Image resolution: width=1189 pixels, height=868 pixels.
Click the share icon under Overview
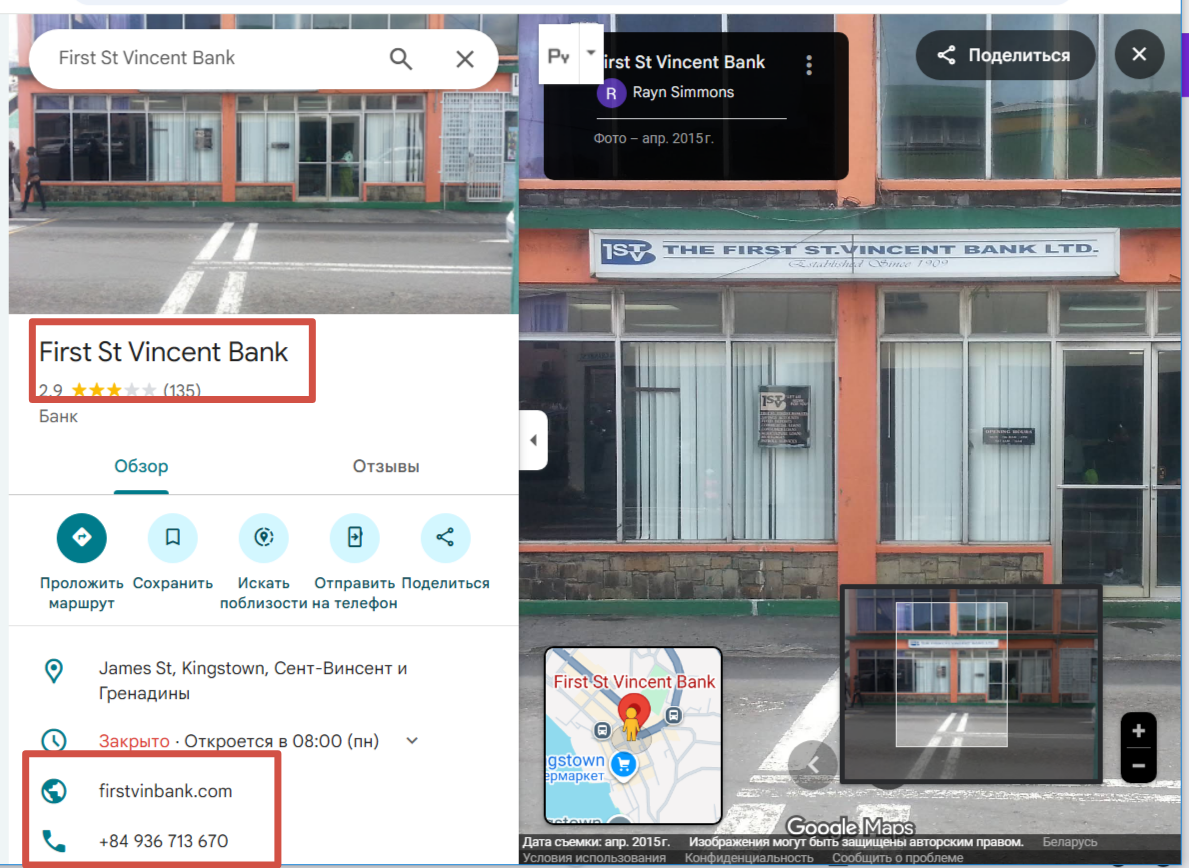pos(445,538)
